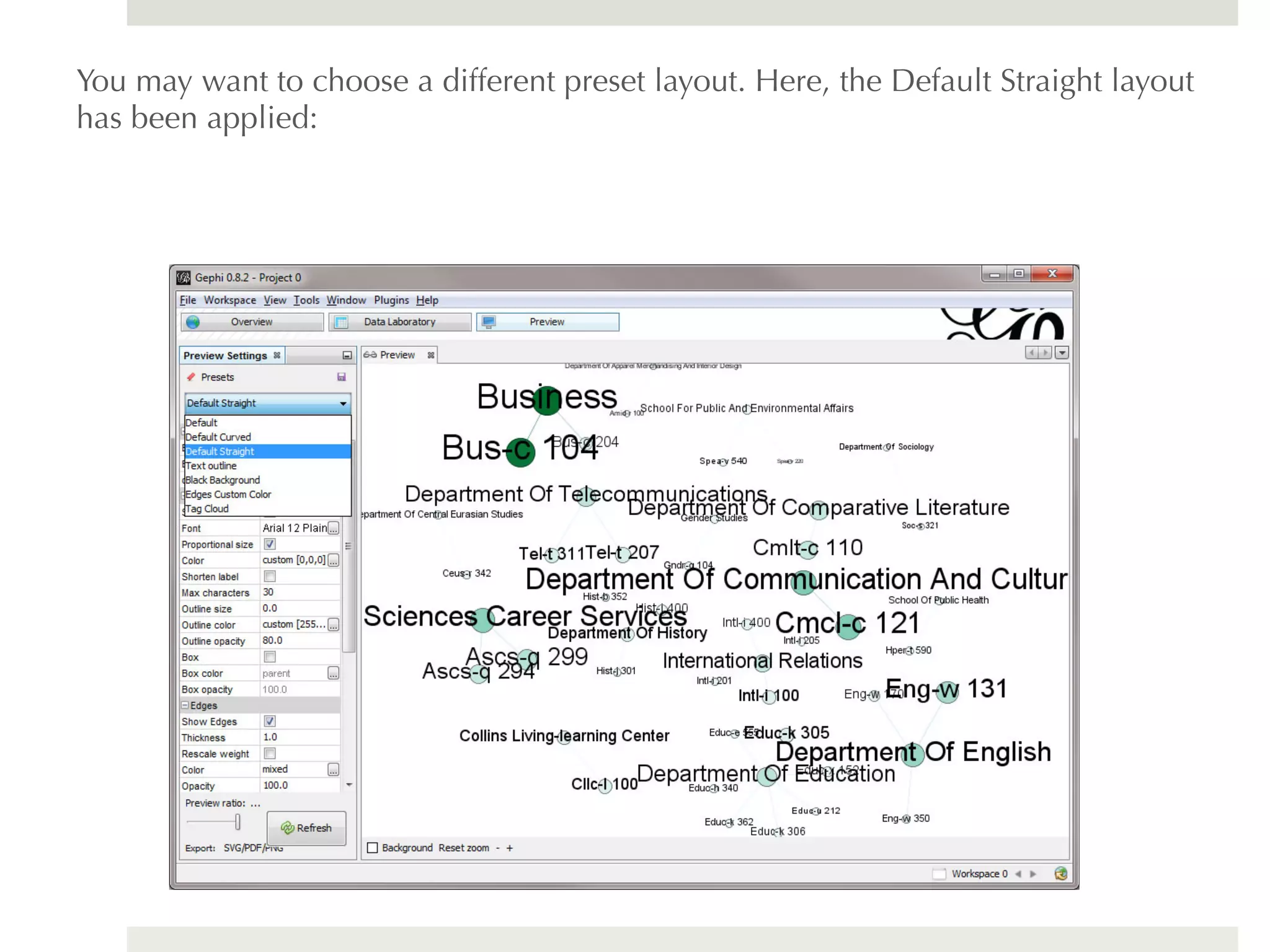Close the Preview Settings panel tab
Screen dimensions: 1270x952
(x=277, y=355)
